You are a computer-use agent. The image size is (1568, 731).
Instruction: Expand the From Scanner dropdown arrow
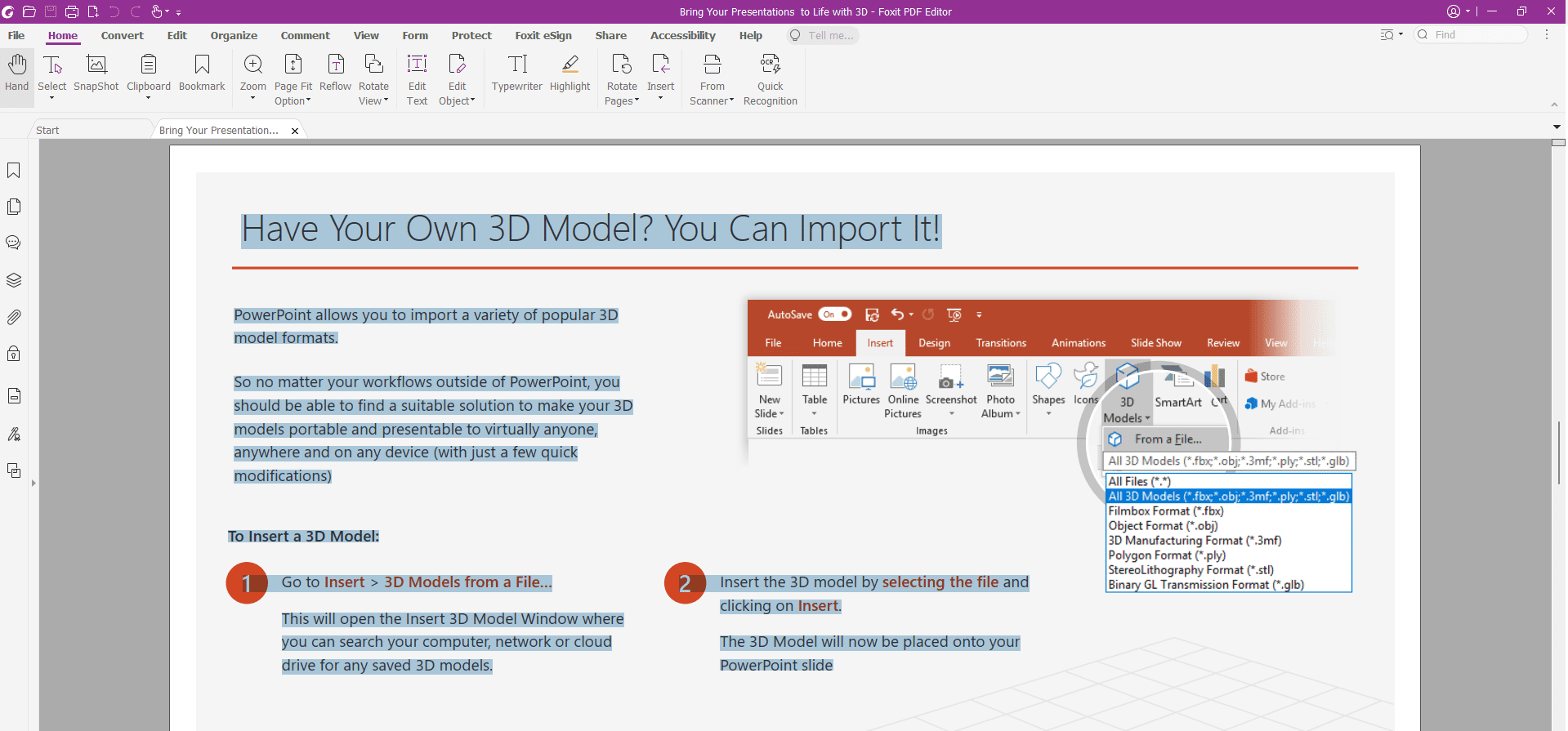[x=732, y=100]
